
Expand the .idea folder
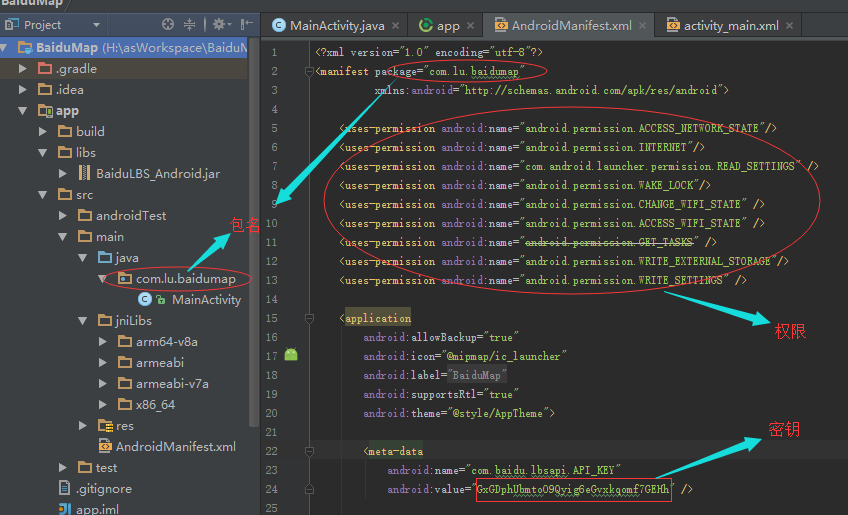[x=23, y=89]
